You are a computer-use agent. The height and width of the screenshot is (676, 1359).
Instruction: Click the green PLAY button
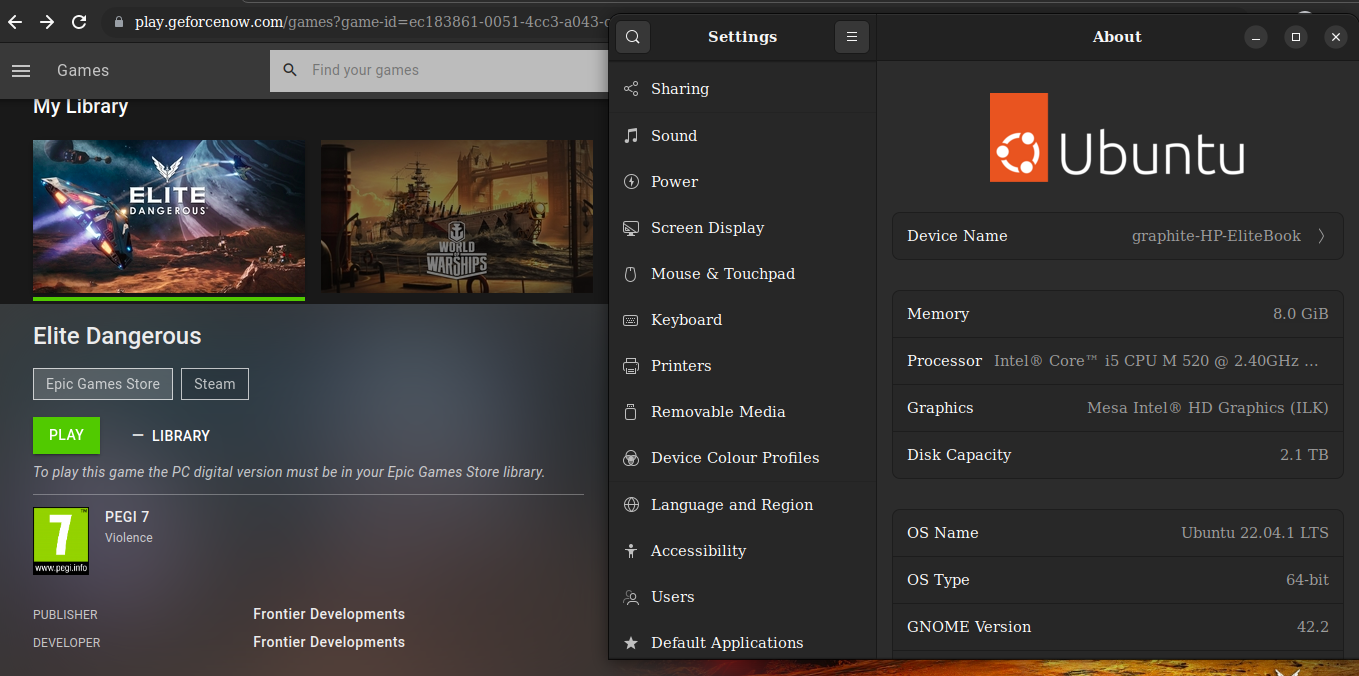(x=66, y=435)
